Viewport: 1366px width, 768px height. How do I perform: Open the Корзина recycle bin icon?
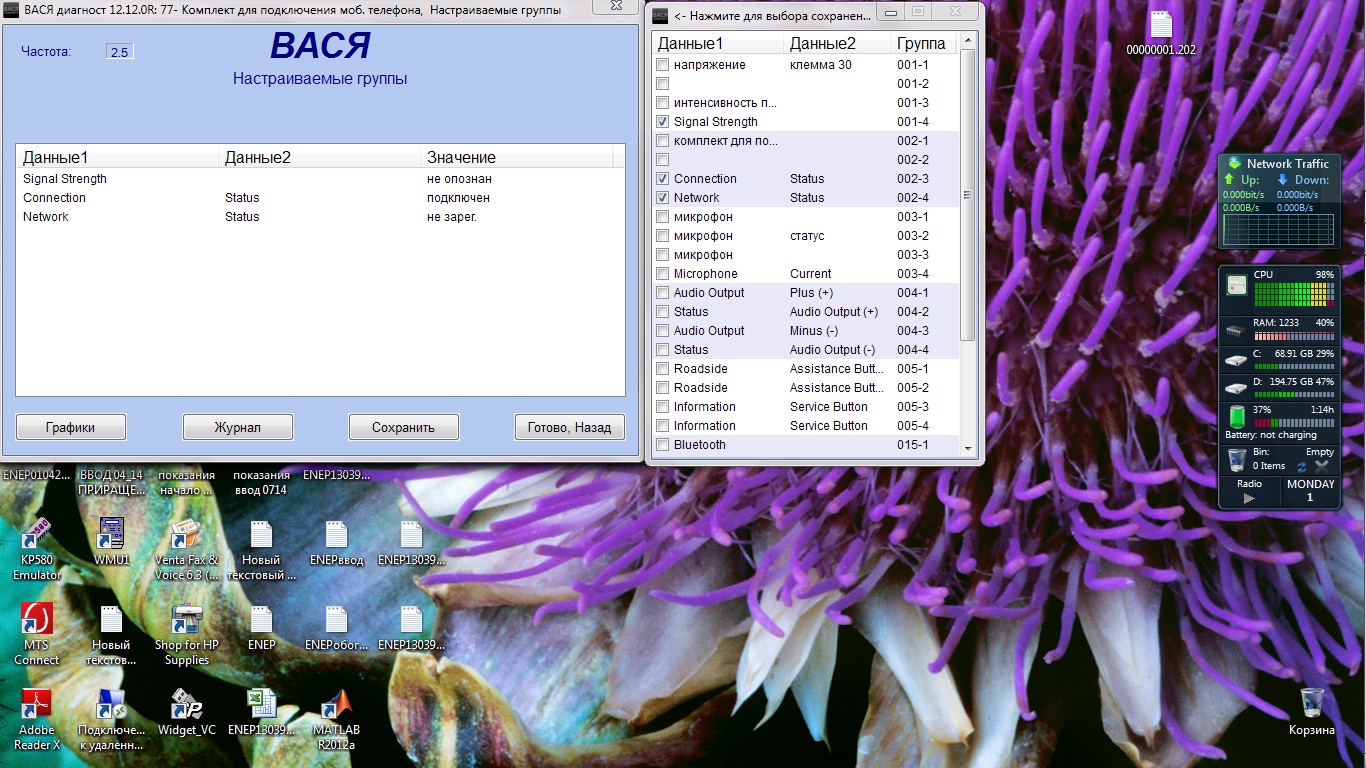point(1311,703)
